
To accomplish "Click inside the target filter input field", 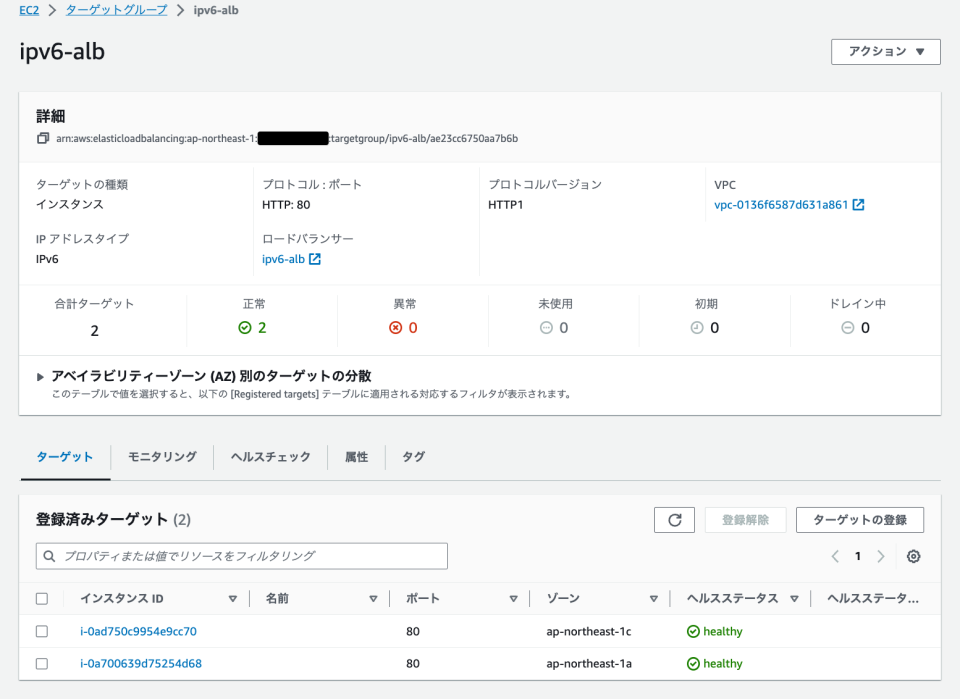I will 240,555.
